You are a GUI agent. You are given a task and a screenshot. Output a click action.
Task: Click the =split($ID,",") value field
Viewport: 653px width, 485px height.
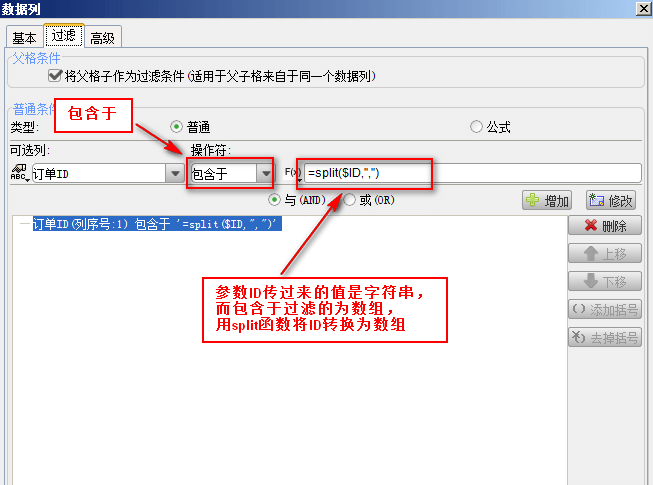point(473,173)
